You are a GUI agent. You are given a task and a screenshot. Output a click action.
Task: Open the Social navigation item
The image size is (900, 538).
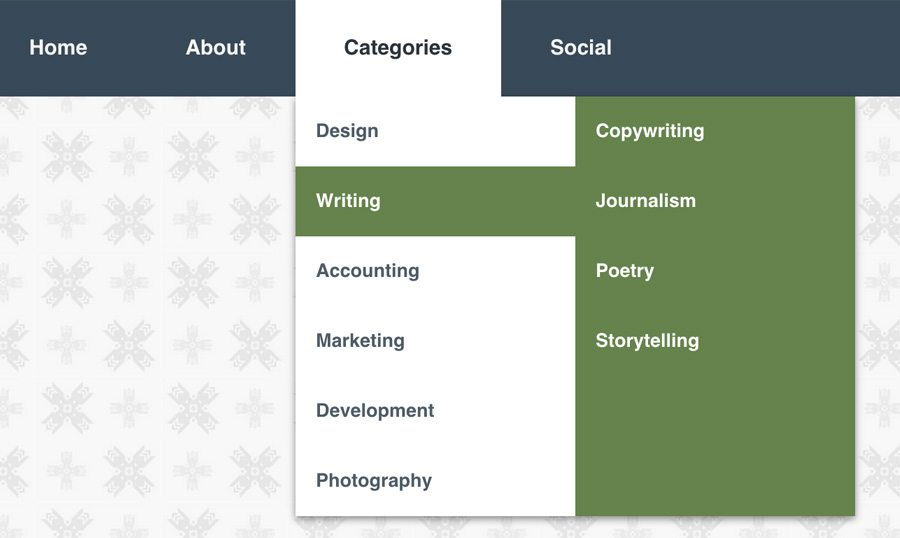pyautogui.click(x=580, y=48)
